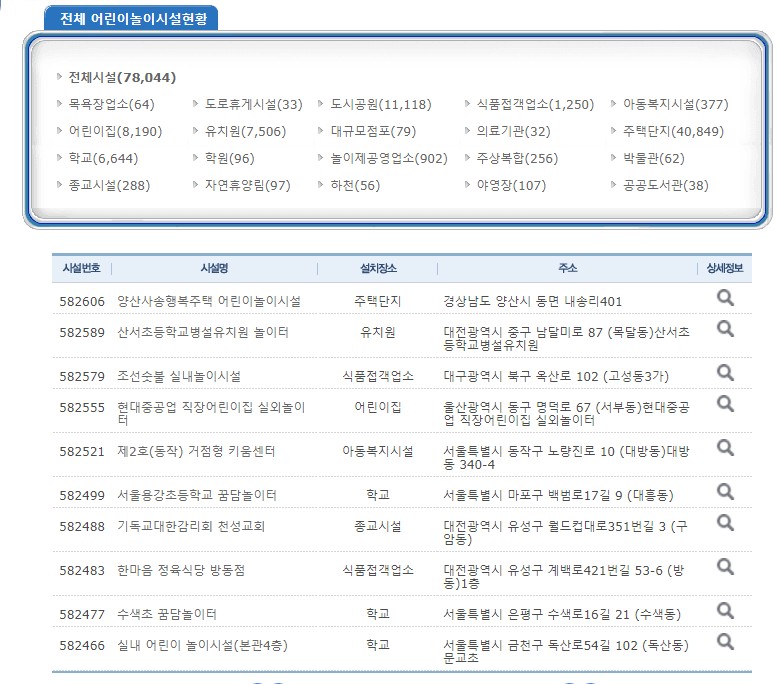Filter by 박물관(62)
The width and height of the screenshot is (779, 684).
[654, 158]
